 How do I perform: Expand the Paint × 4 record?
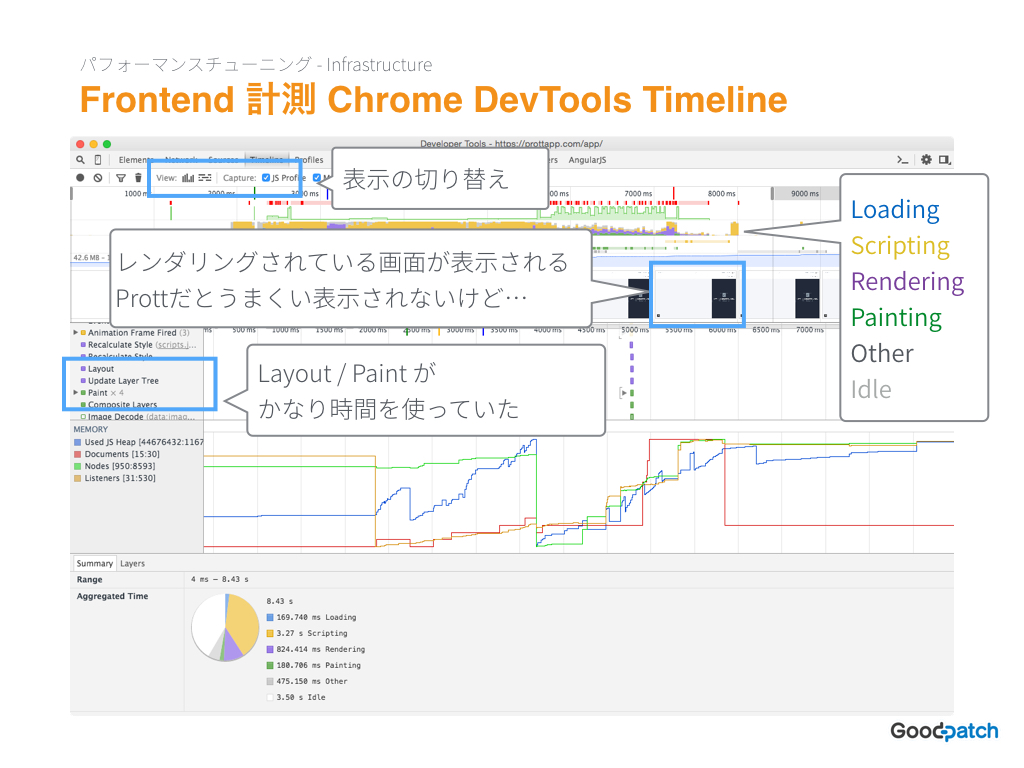point(76,392)
